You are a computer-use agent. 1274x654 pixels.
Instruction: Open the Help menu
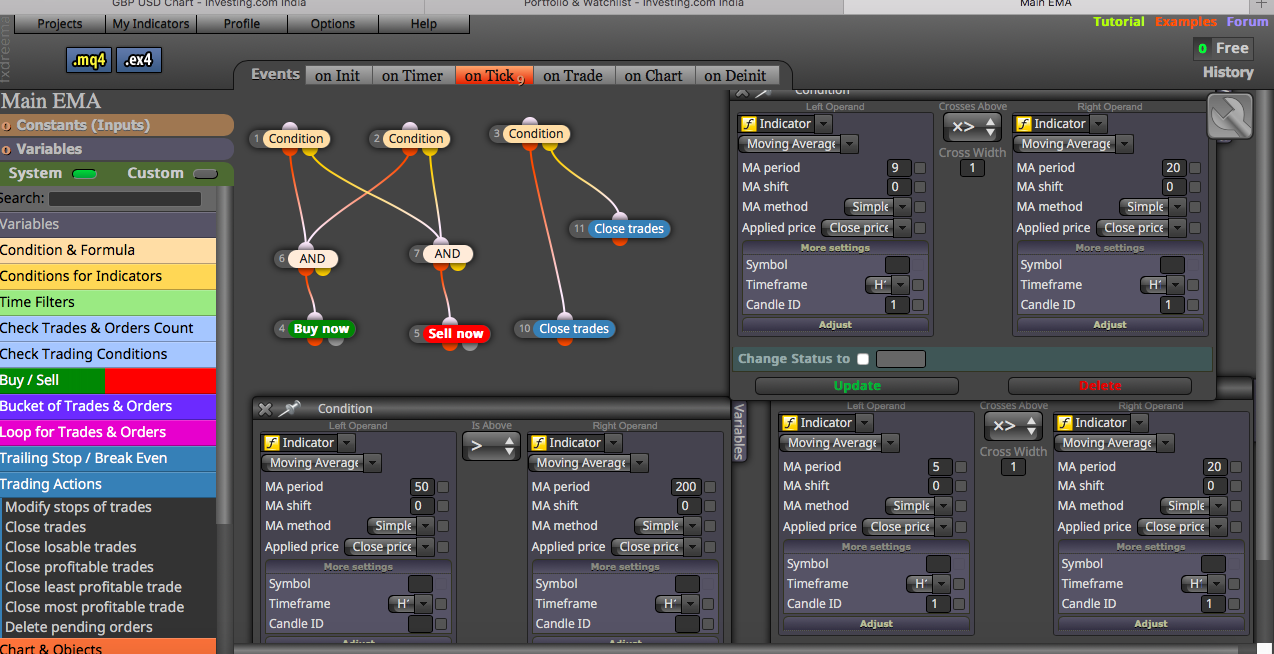tap(423, 24)
